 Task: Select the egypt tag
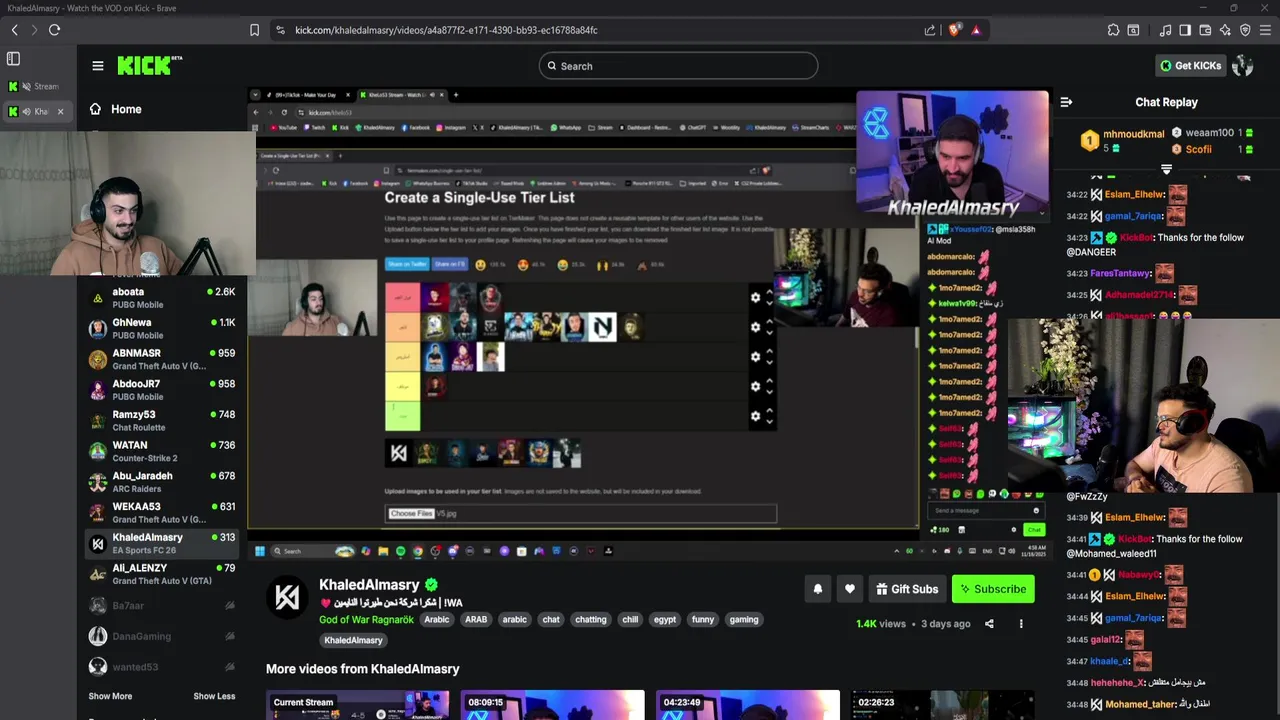pos(665,620)
